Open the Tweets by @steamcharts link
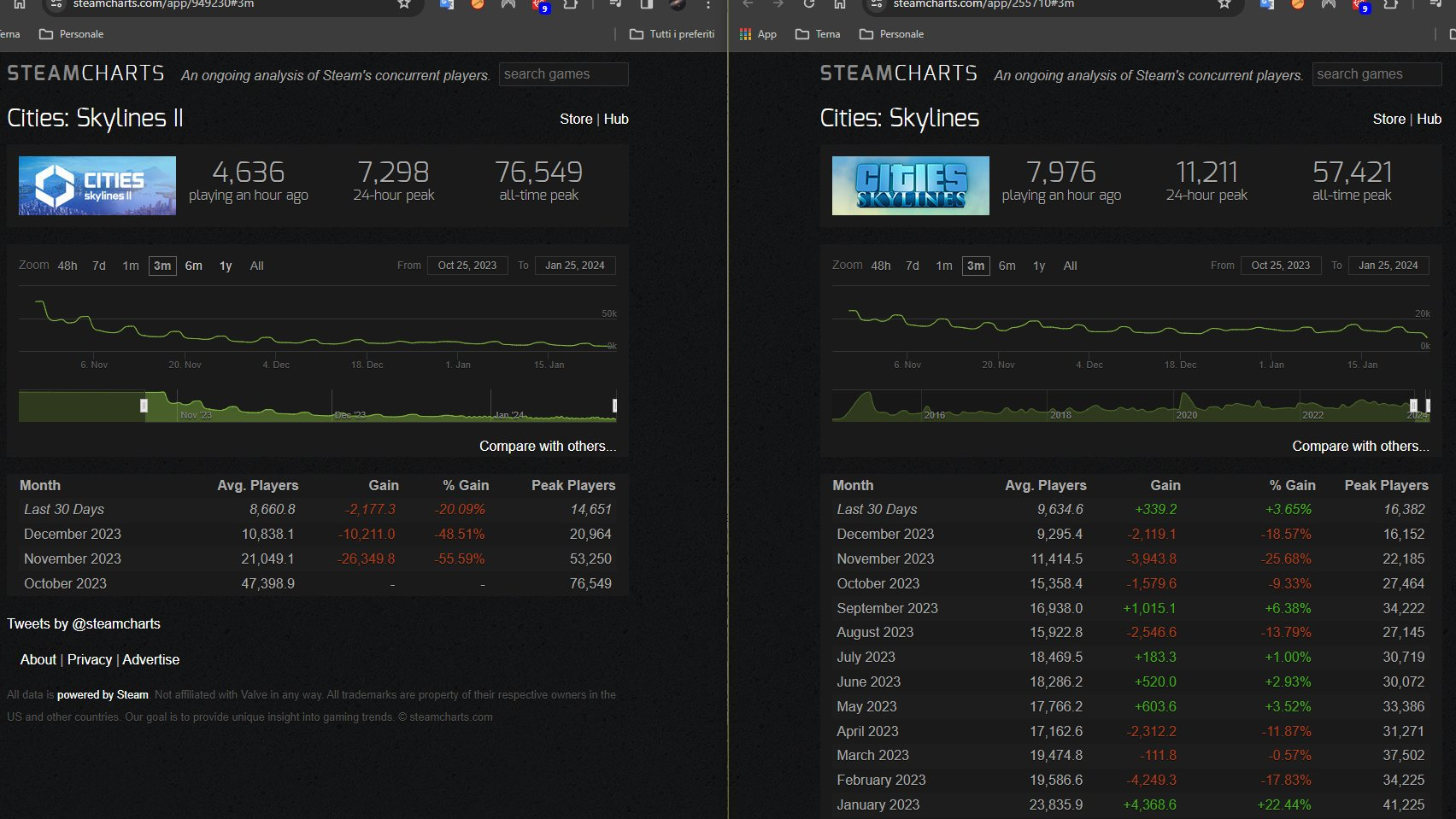The width and height of the screenshot is (1456, 819). pos(84,623)
